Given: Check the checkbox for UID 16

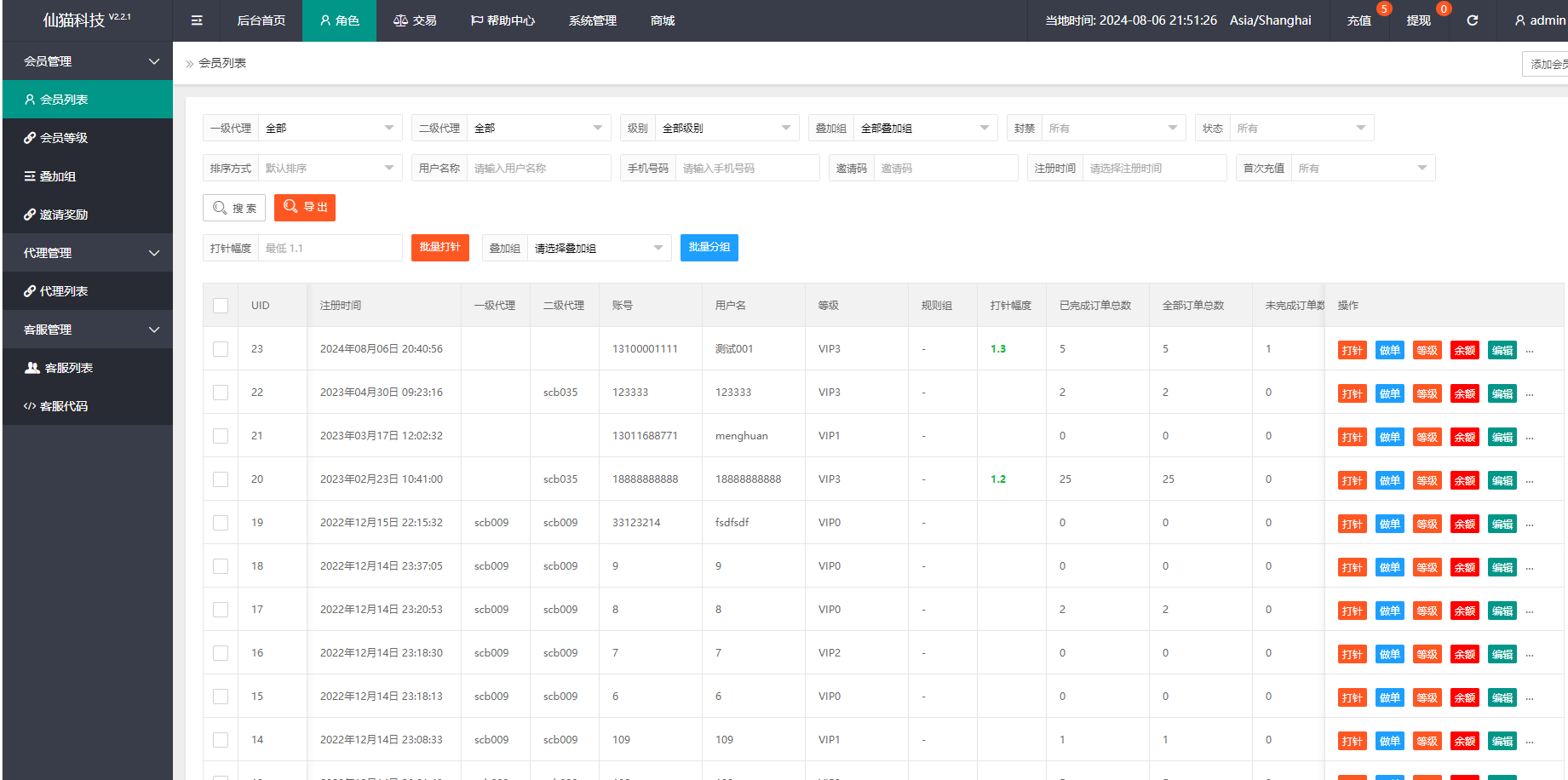Looking at the screenshot, I should pyautogui.click(x=221, y=653).
